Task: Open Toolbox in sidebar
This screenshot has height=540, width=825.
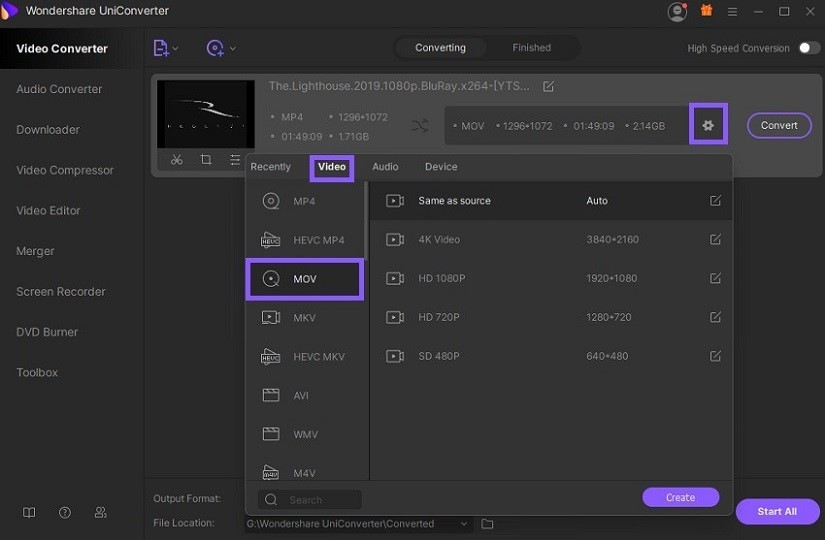Action: [37, 373]
